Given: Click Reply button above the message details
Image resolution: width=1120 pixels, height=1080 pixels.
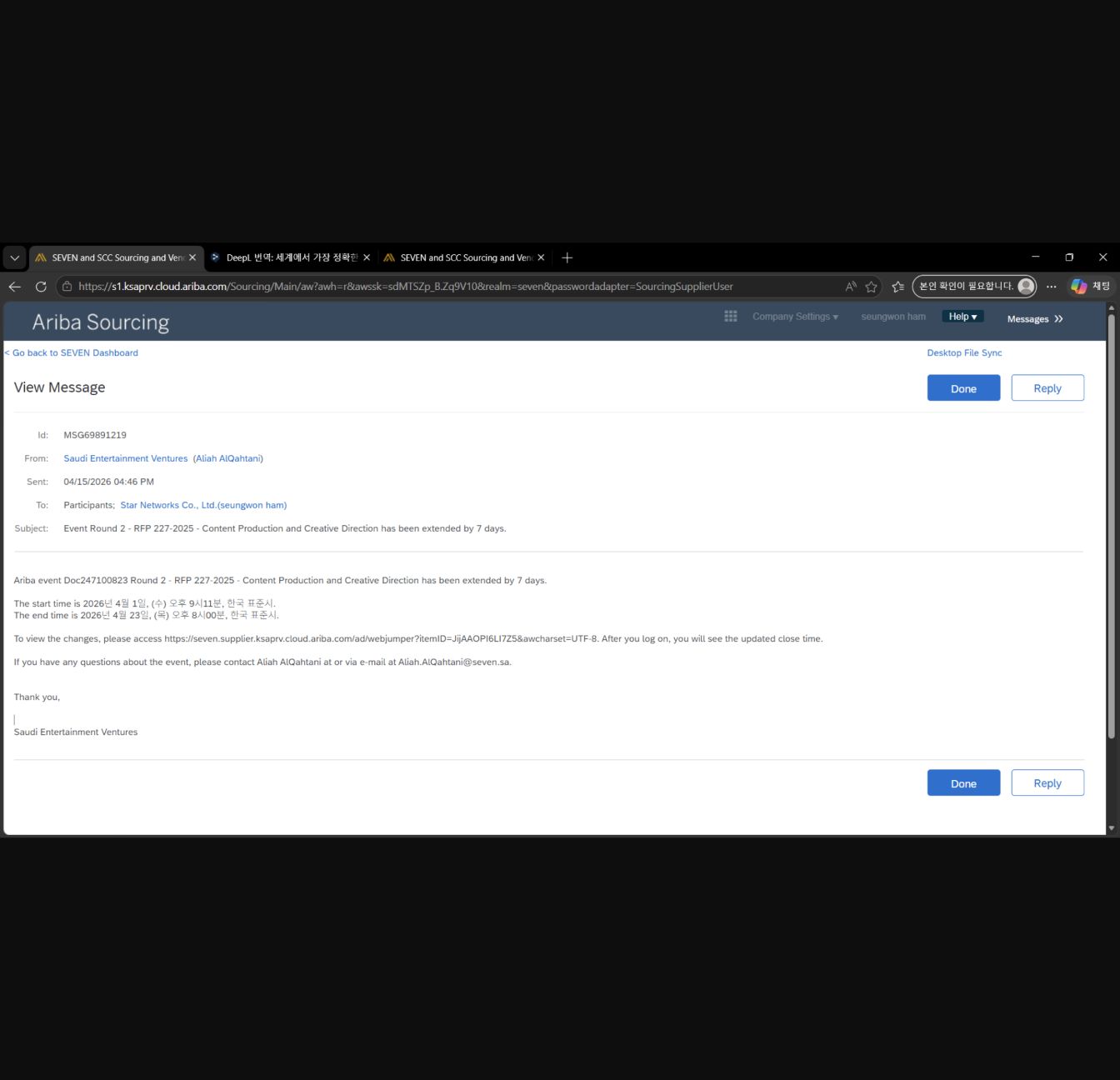Looking at the screenshot, I should pos(1047,388).
